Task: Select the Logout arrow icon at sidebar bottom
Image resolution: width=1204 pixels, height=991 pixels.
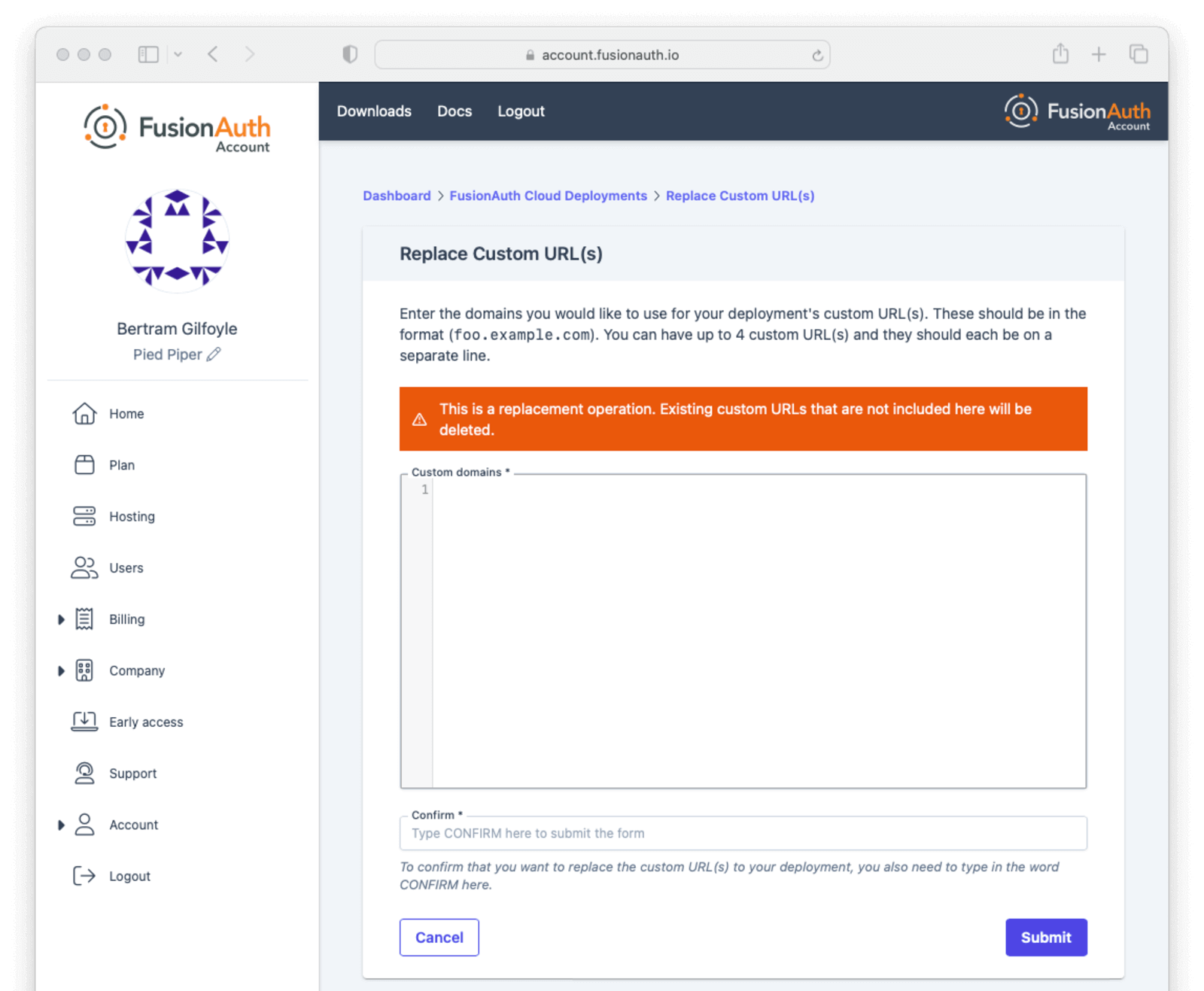Action: (x=84, y=875)
